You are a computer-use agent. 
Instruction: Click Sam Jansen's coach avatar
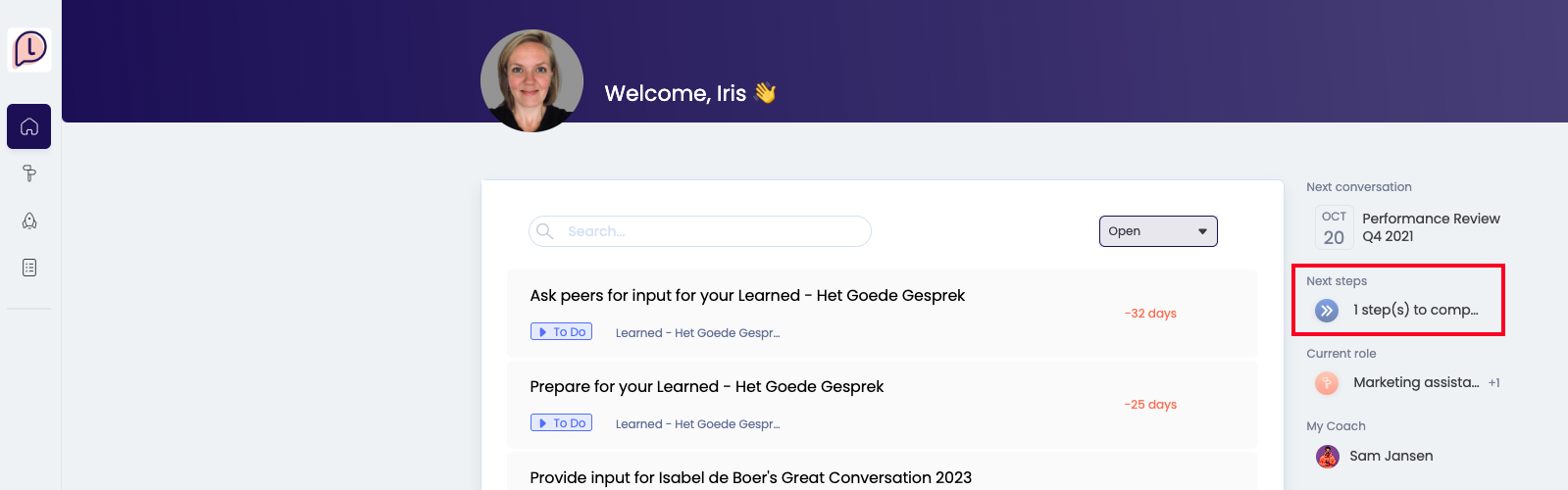[1327, 456]
